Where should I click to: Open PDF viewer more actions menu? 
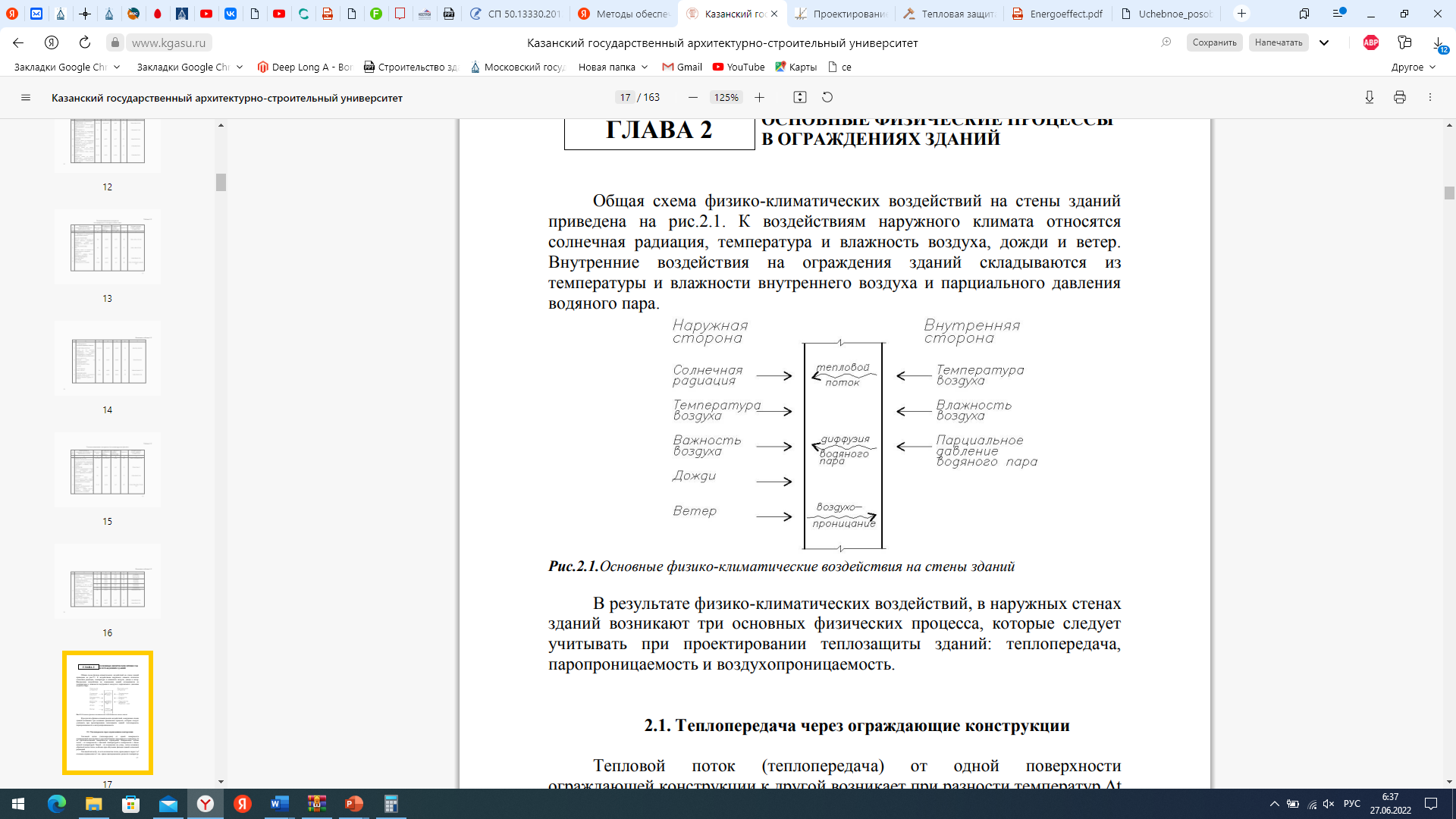(1430, 97)
